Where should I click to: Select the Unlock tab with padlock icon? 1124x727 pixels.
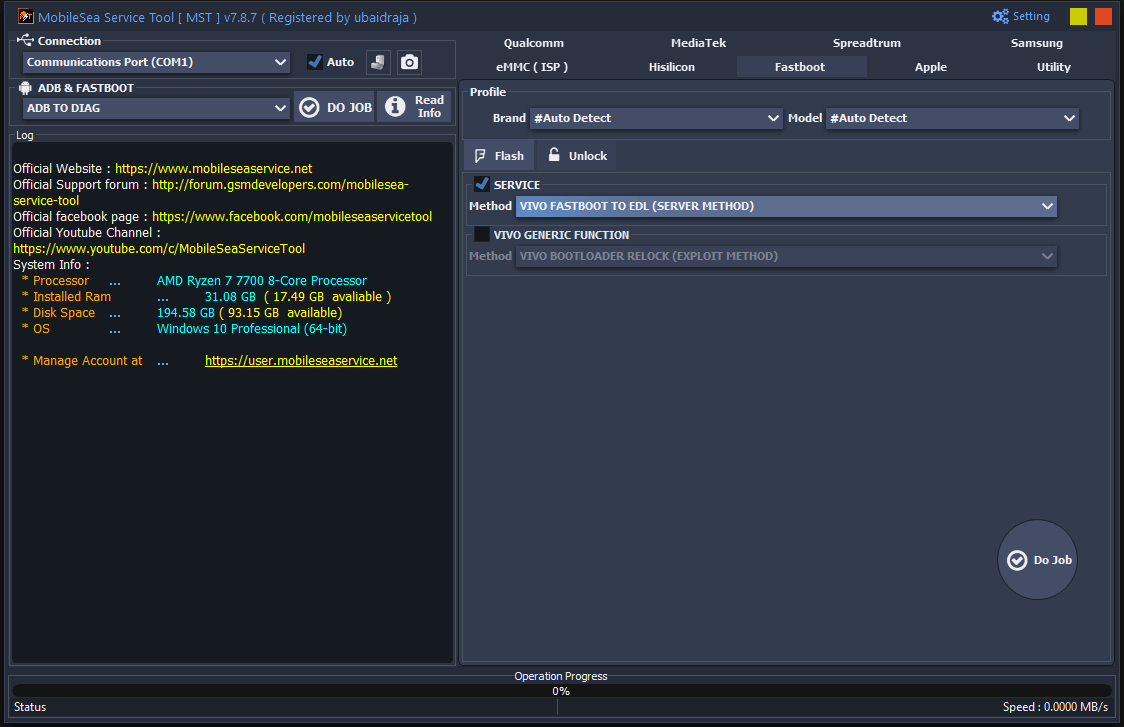coord(576,155)
